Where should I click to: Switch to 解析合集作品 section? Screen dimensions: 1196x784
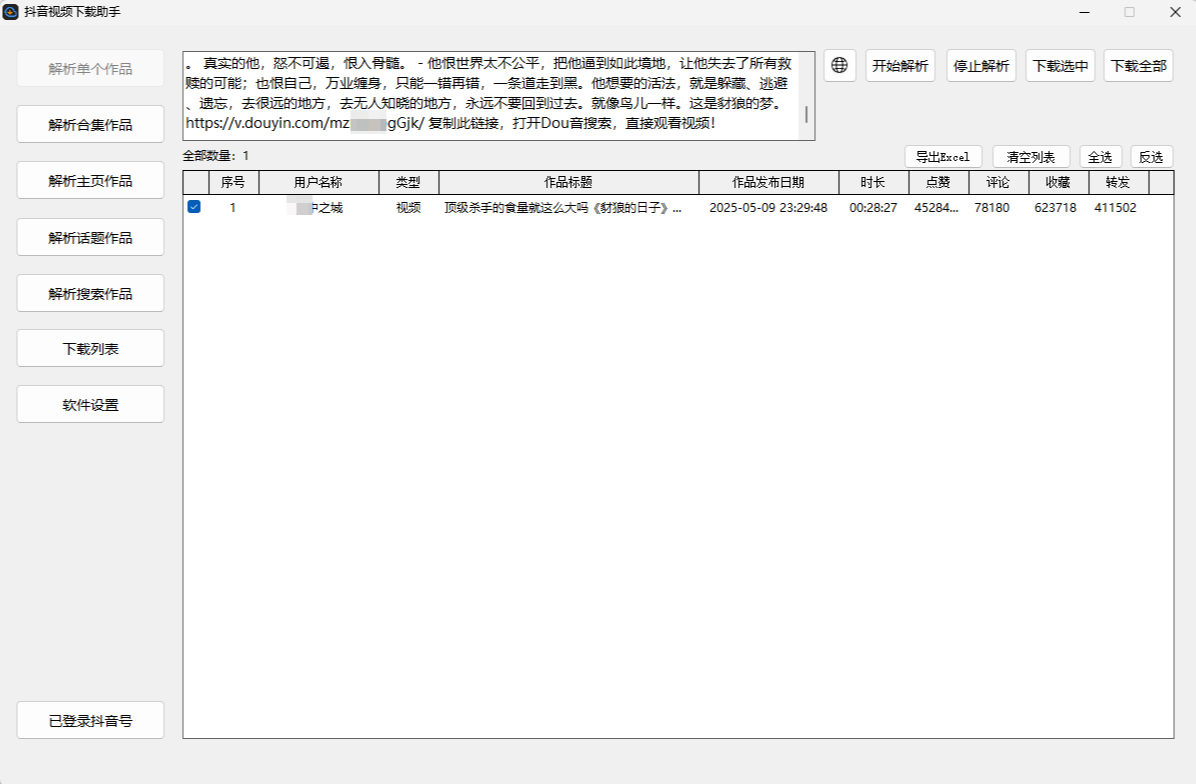tap(90, 124)
